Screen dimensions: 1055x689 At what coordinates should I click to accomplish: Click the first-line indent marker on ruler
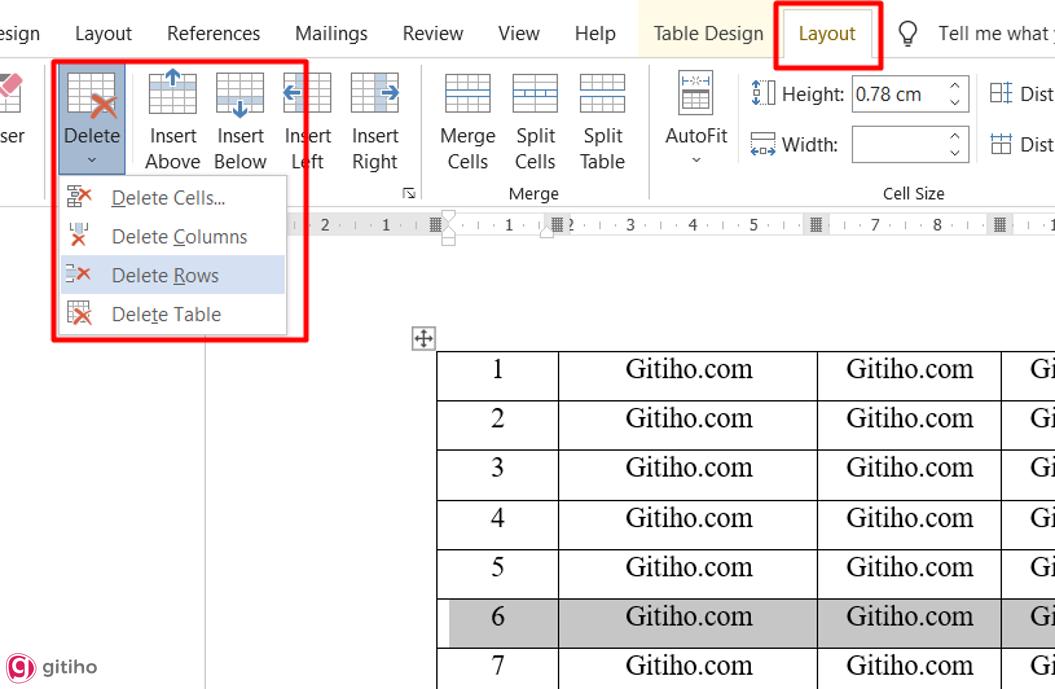tap(448, 217)
